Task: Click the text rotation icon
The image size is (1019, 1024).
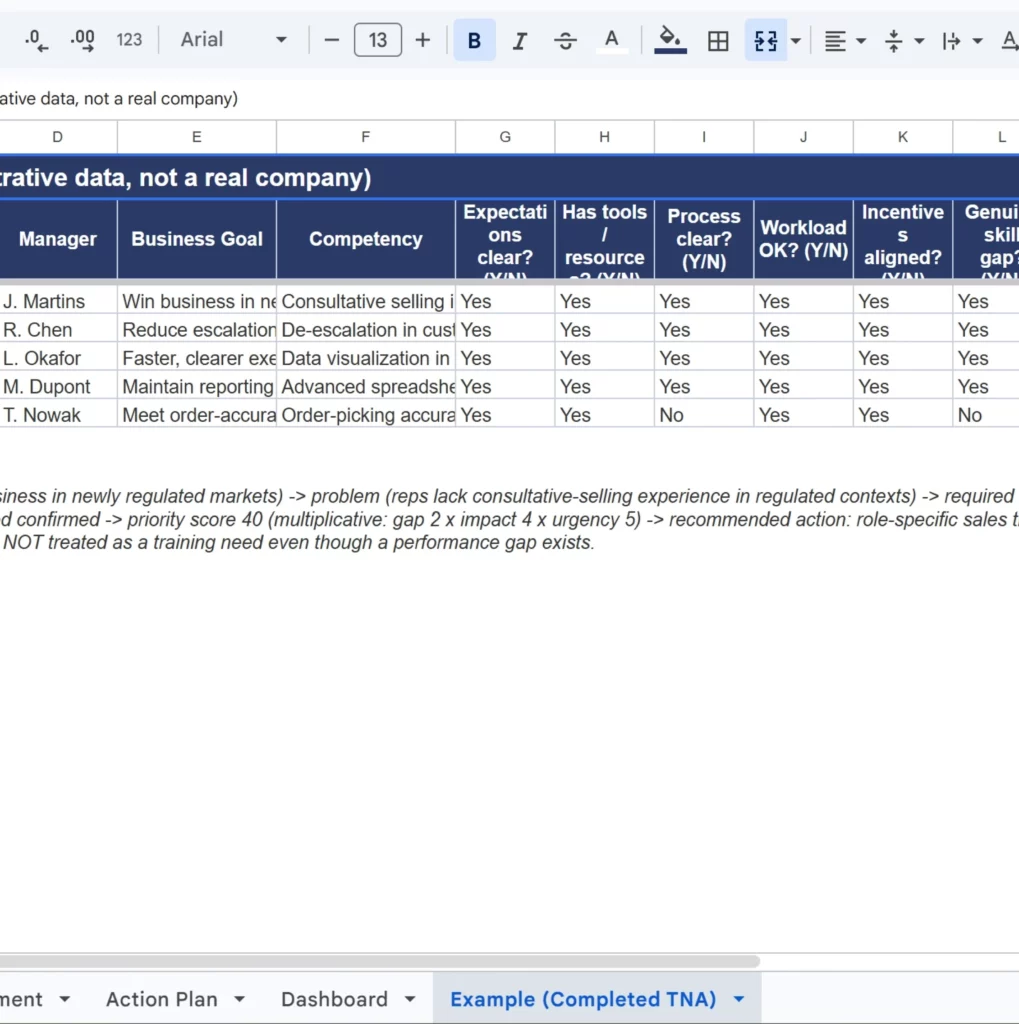Action: coord(1009,40)
